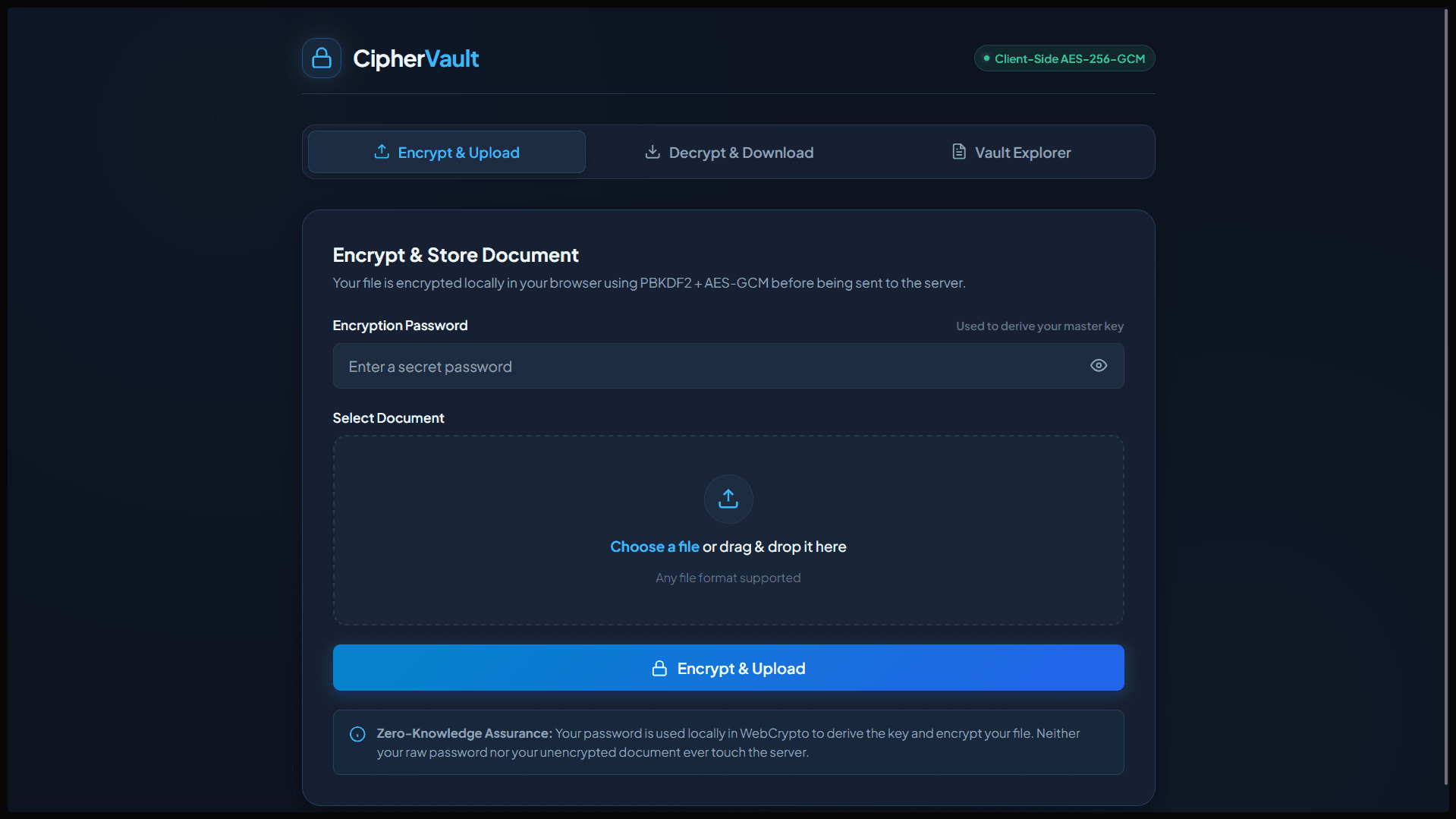The width and height of the screenshot is (1456, 819).
Task: Click the PBKDF2 + AES-GCM description sentence
Action: [x=649, y=283]
